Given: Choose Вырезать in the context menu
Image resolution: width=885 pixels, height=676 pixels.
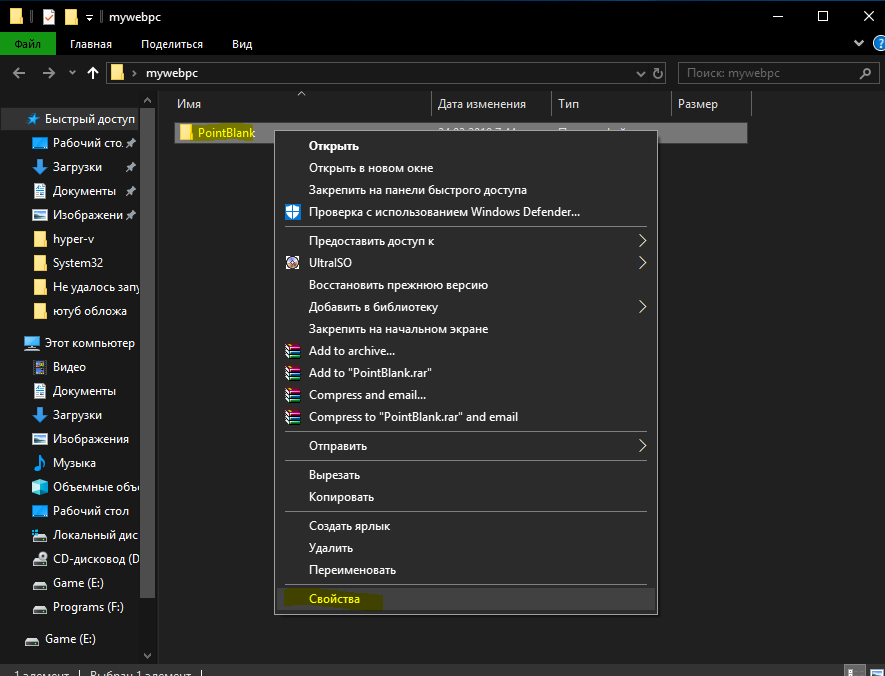Looking at the screenshot, I should click(466, 475).
